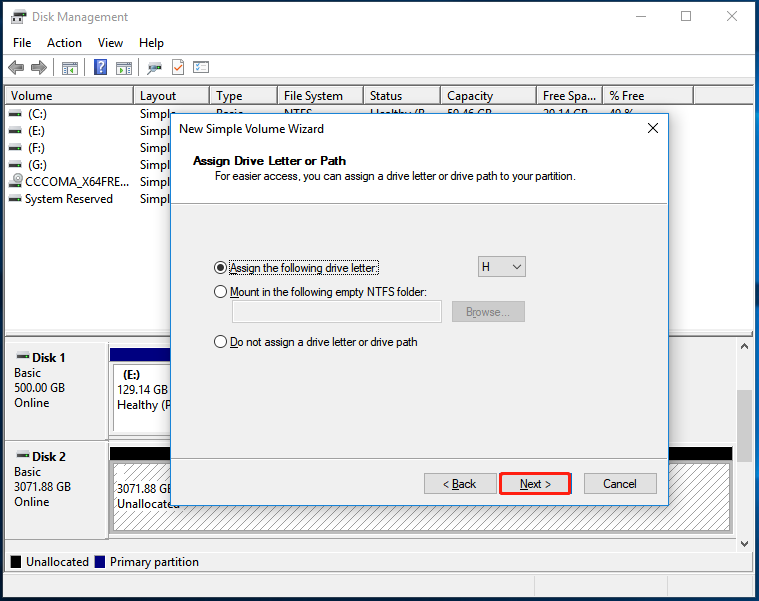Viewport: 759px width, 601px height.
Task: Open the Help toolbar icon
Action: click(100, 67)
